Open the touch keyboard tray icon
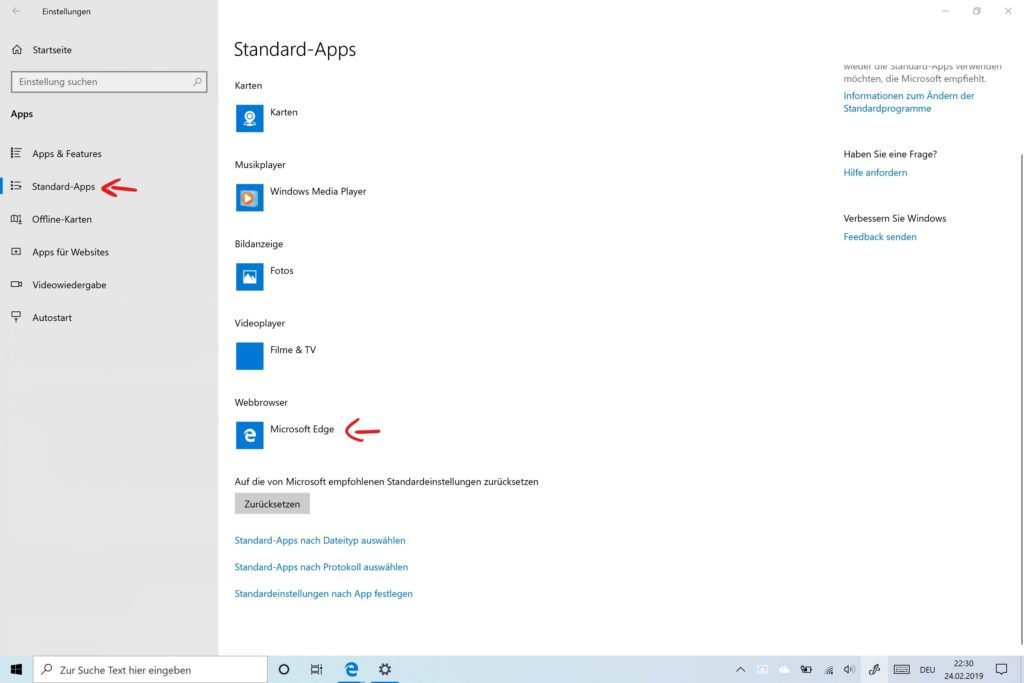Viewport: 1024px width, 683px height. [x=902, y=669]
